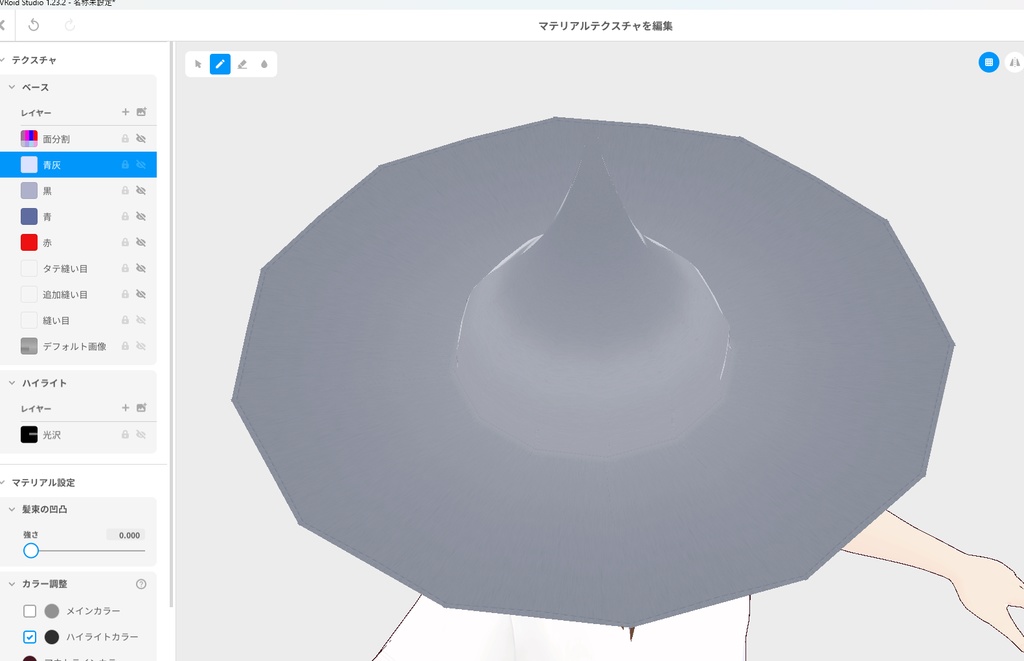Select the 縫い目 layer
Image resolution: width=1024 pixels, height=661 pixels.
[78, 320]
